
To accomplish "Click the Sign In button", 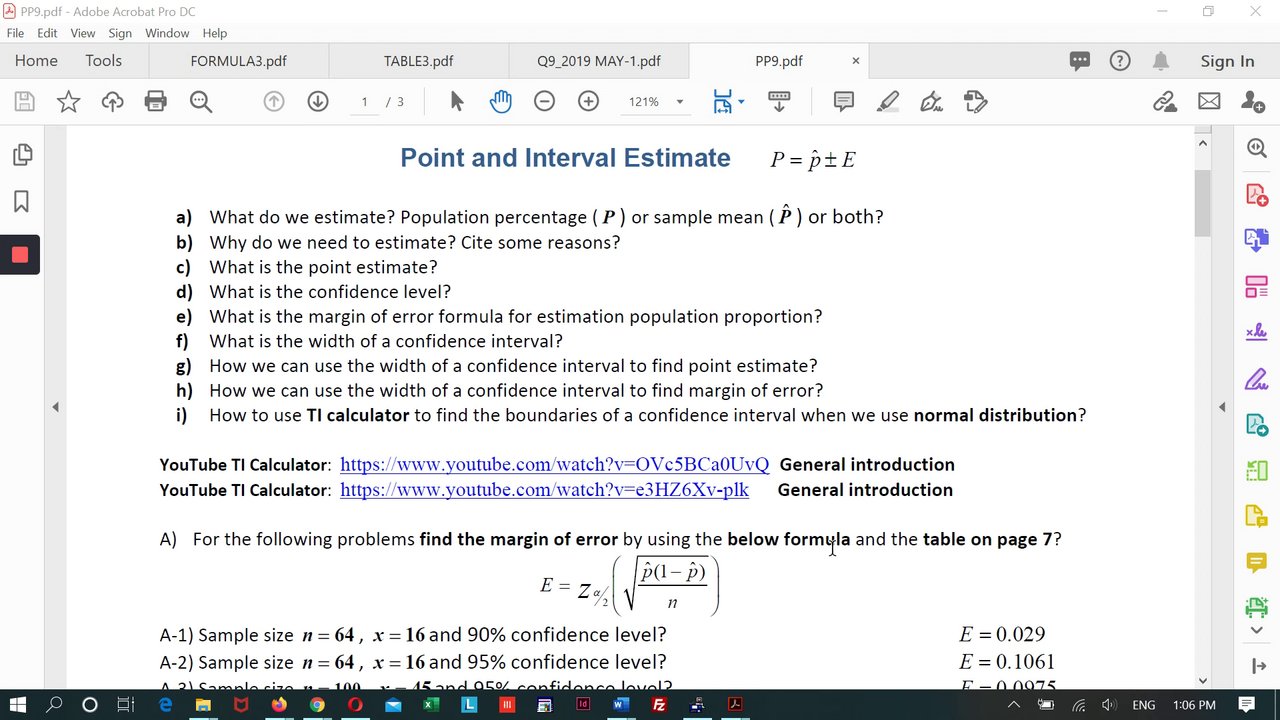I will [x=1227, y=61].
